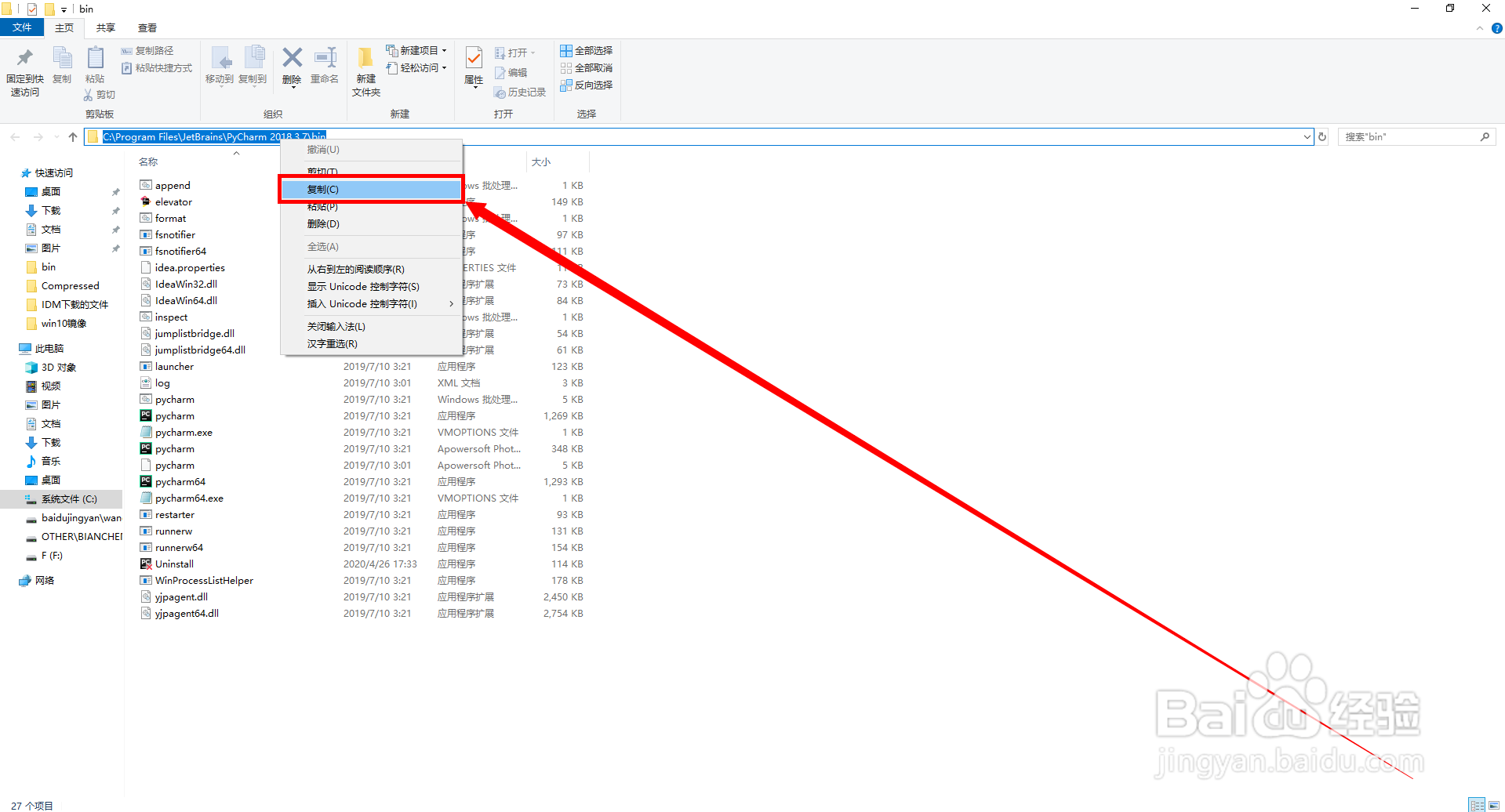
Task: Click the 重命名 (Rename) icon
Action: (324, 71)
